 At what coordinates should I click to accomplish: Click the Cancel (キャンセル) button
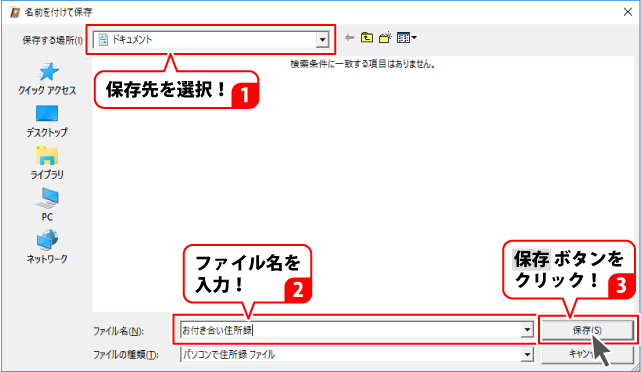pyautogui.click(x=587, y=354)
